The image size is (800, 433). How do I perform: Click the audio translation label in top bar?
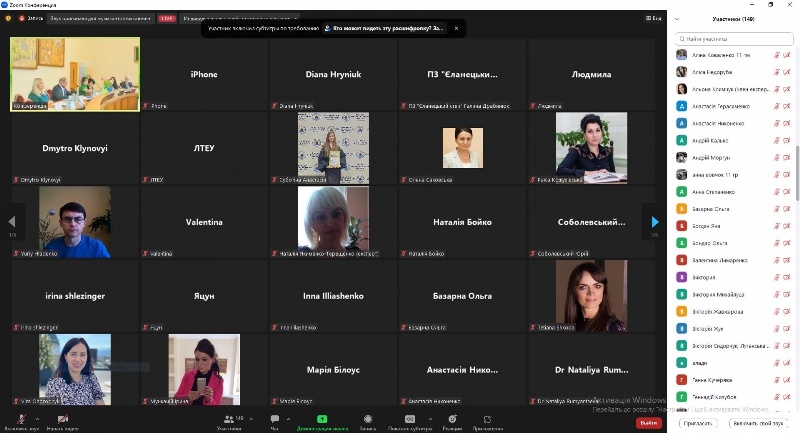[x=101, y=18]
